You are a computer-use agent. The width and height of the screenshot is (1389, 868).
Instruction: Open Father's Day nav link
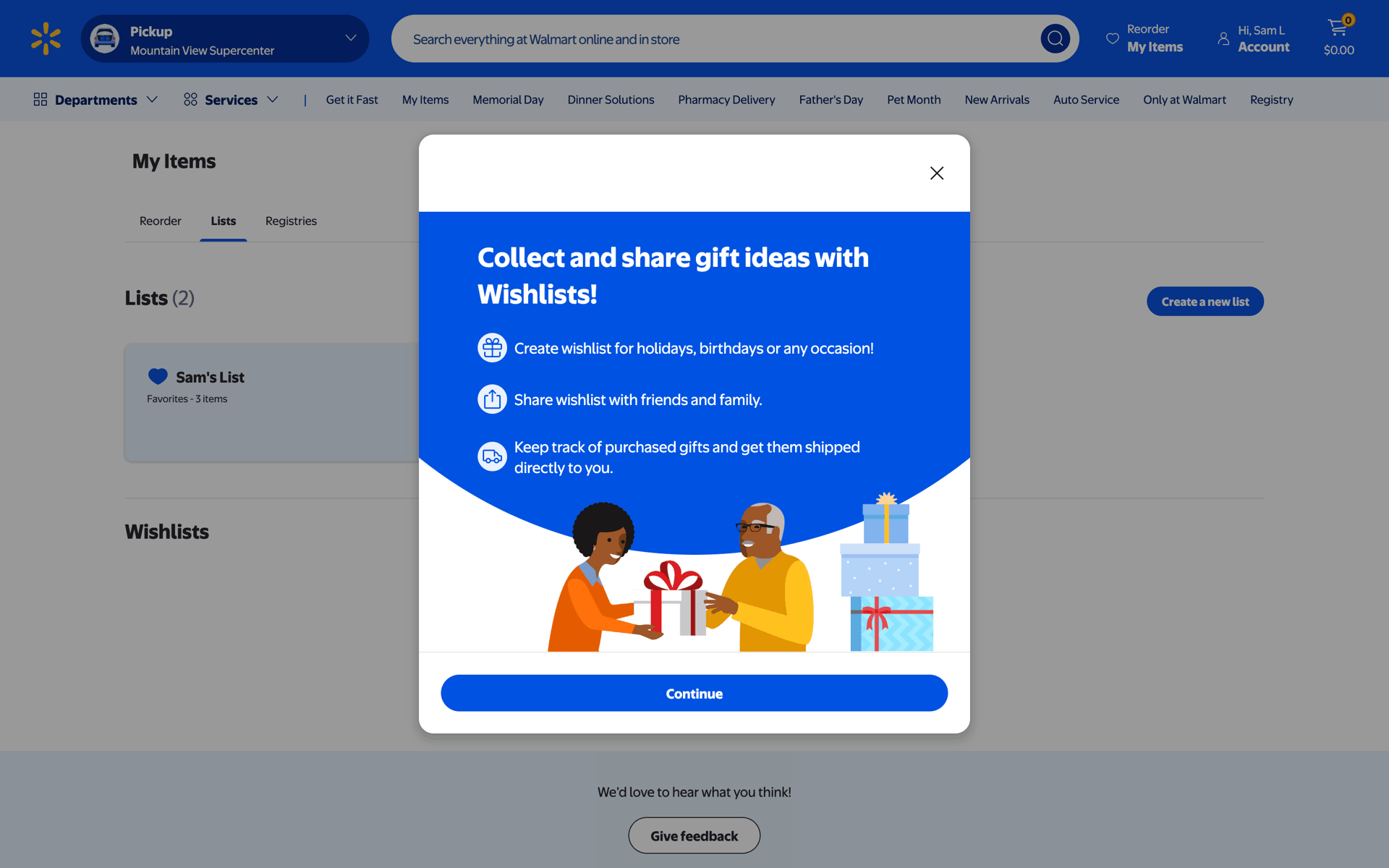coord(831,100)
